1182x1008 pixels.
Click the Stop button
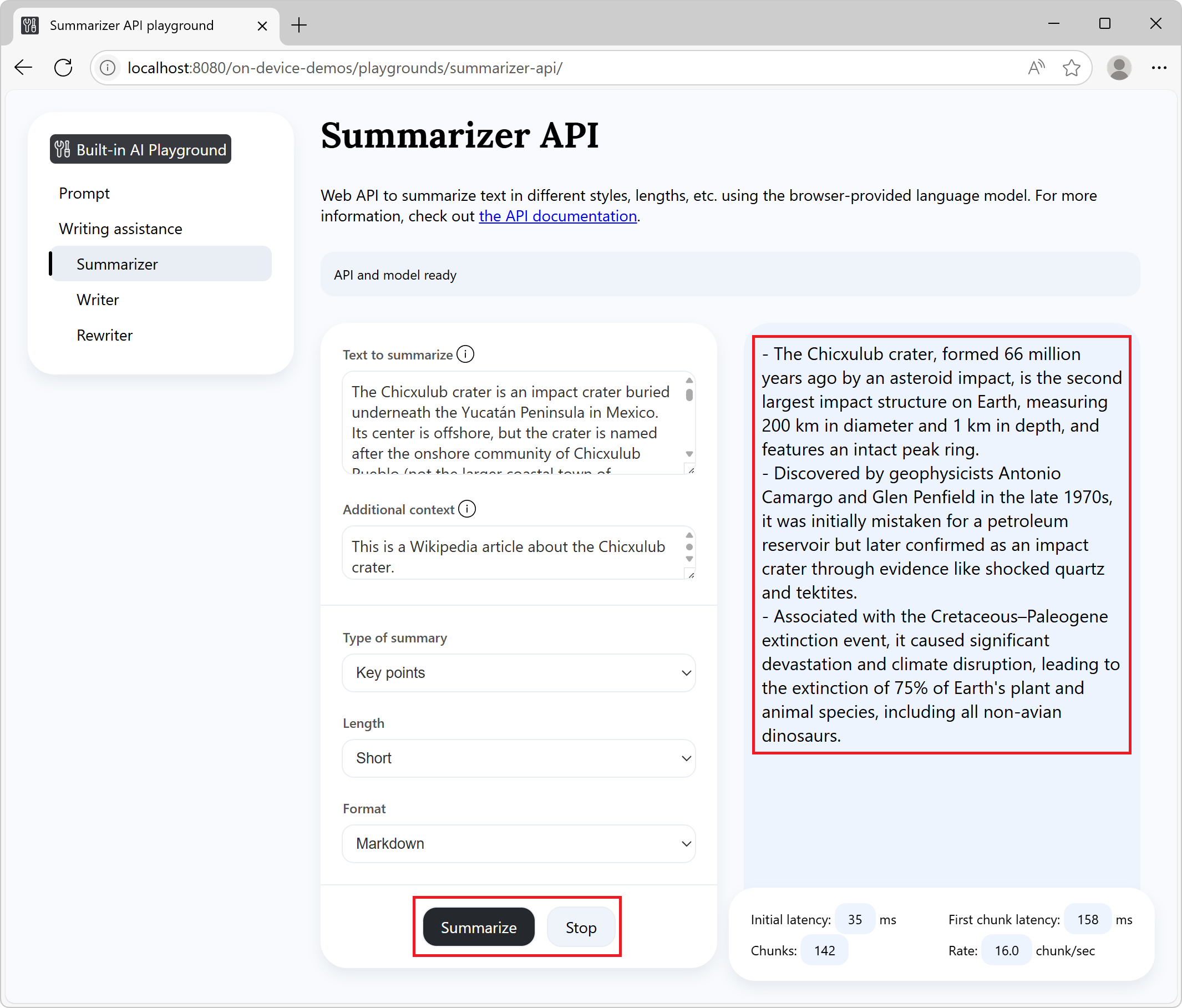coord(580,928)
